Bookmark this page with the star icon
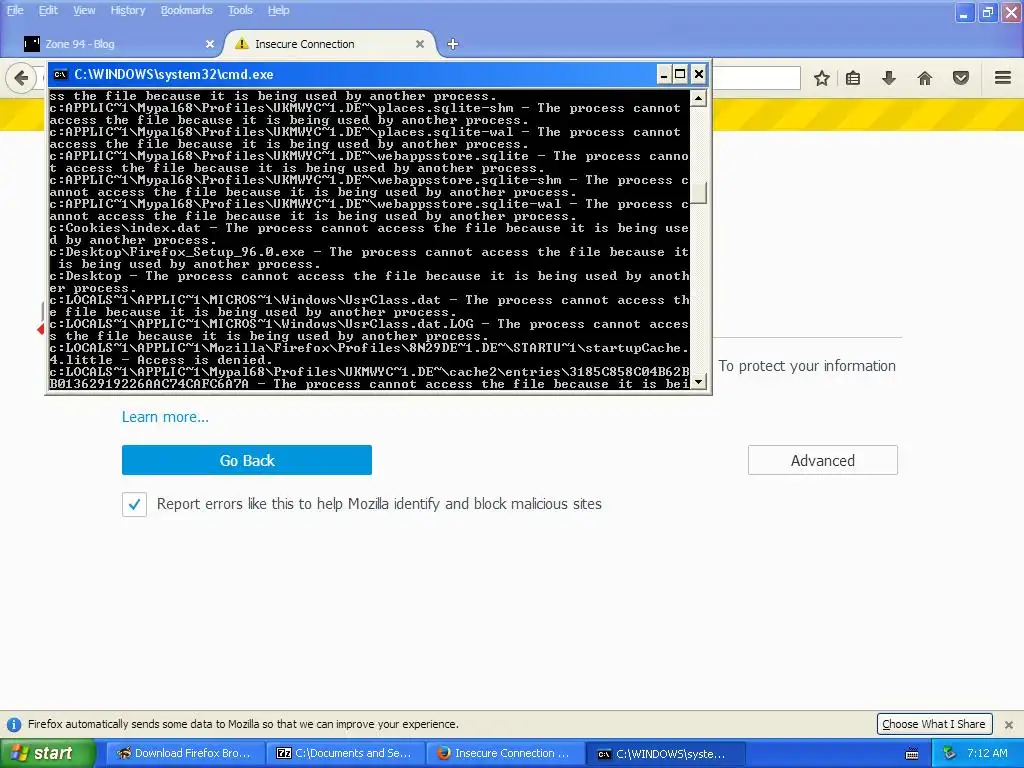 point(822,78)
